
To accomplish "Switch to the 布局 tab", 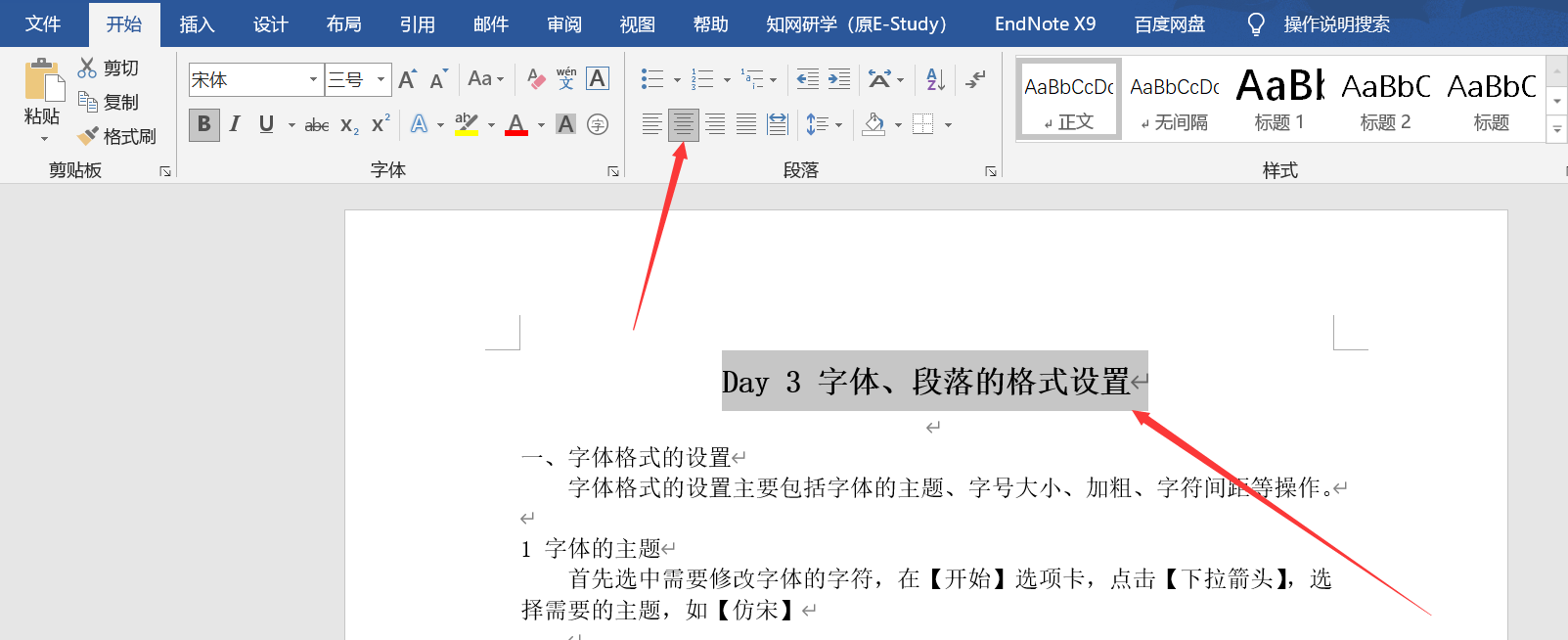I will pyautogui.click(x=343, y=23).
